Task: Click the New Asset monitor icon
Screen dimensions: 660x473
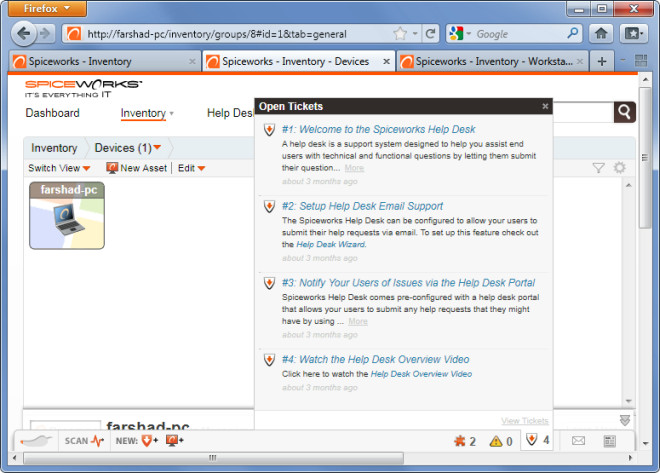Action: [112, 168]
